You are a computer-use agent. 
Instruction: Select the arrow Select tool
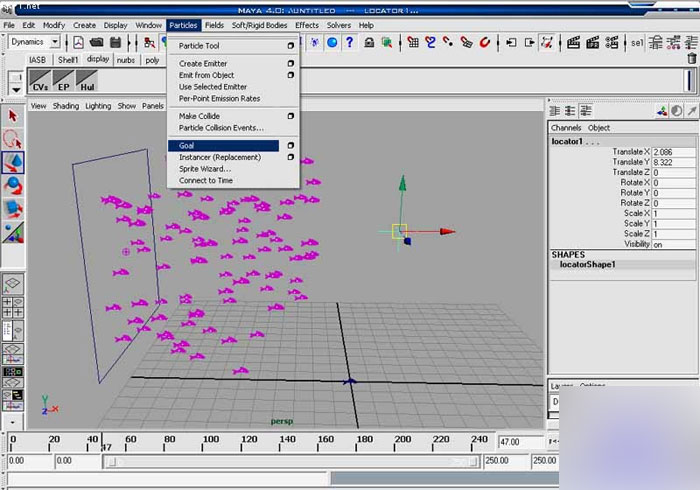(13, 117)
